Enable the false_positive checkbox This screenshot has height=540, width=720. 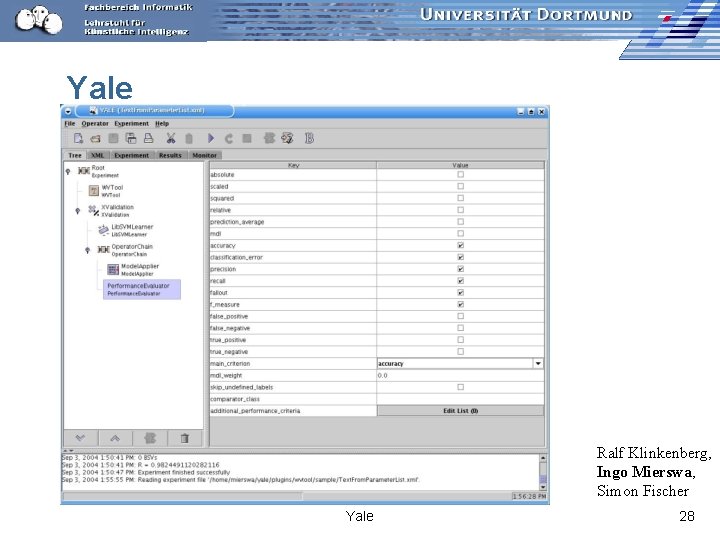click(x=461, y=316)
